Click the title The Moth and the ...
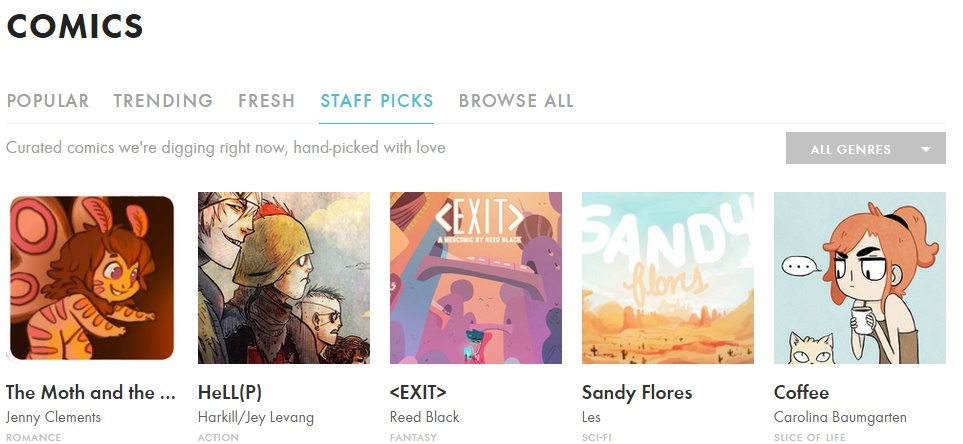Image resolution: width=963 pixels, height=444 pixels. click(x=91, y=392)
